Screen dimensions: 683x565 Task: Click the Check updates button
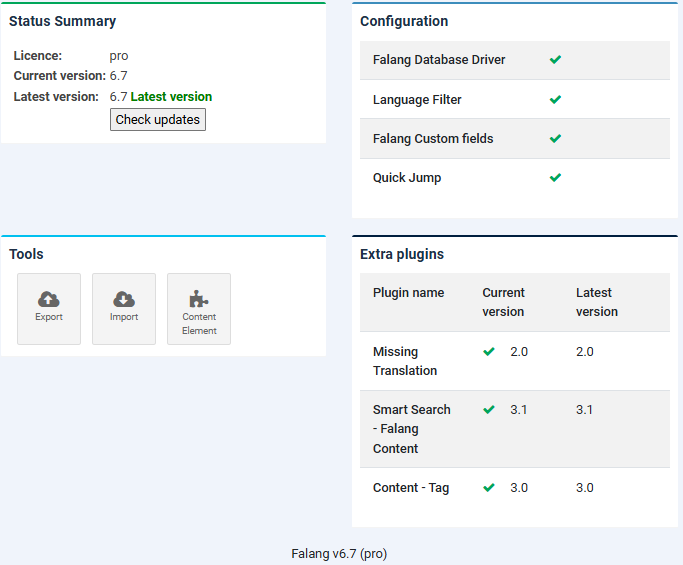(158, 120)
